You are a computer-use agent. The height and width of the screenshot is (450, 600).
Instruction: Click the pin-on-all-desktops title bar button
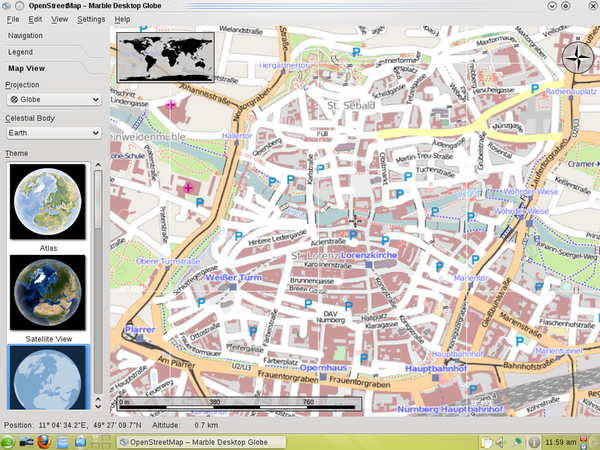pyautogui.click(x=20, y=6)
